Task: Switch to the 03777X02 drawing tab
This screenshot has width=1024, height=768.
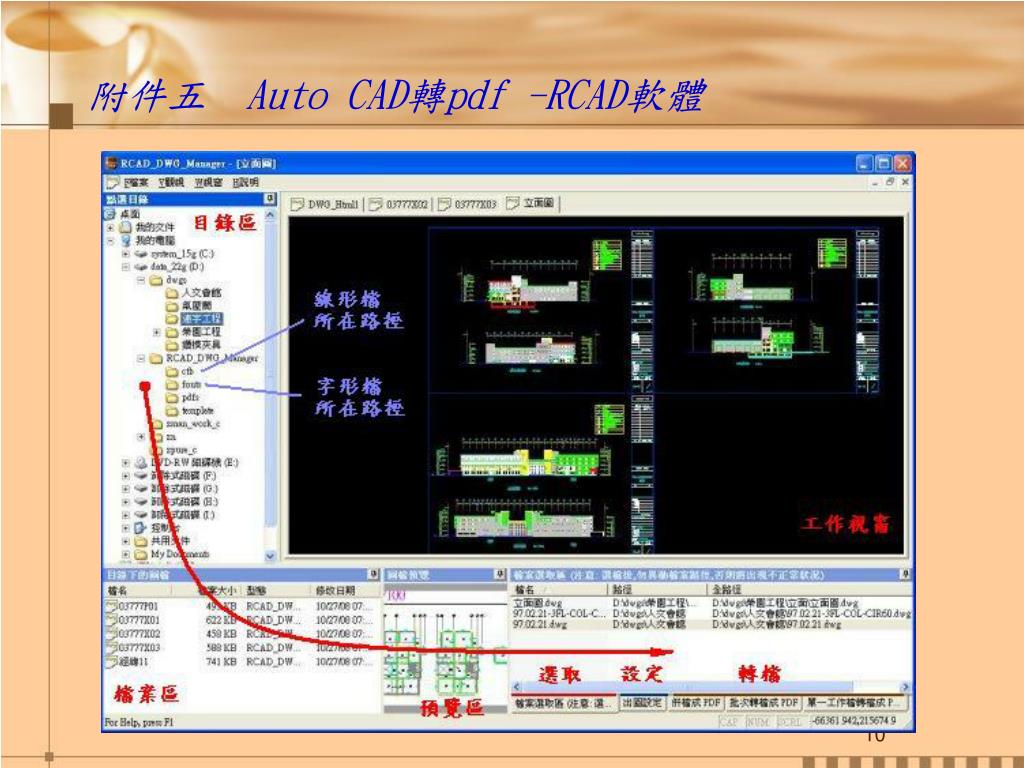Action: [x=399, y=204]
